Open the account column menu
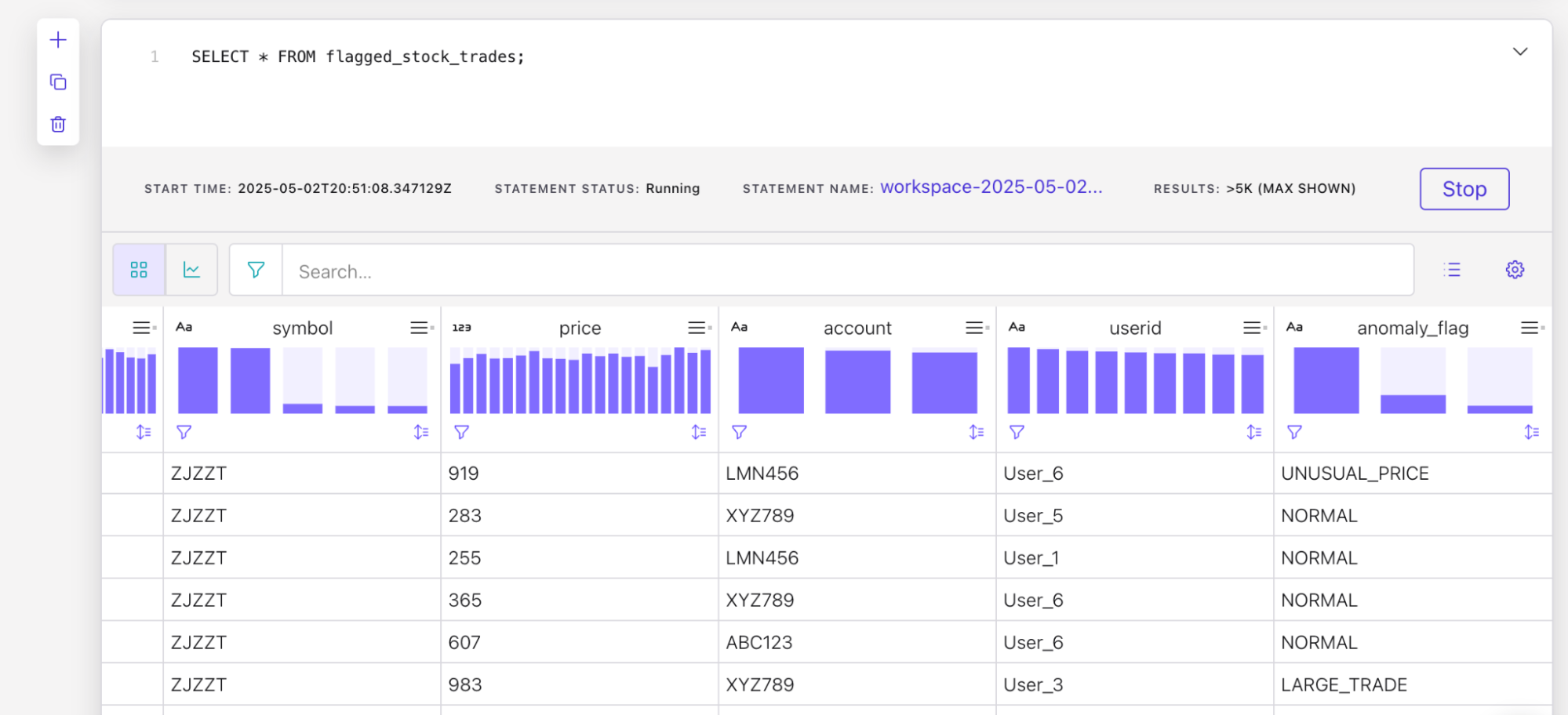The width and height of the screenshot is (1568, 715). [x=977, y=328]
